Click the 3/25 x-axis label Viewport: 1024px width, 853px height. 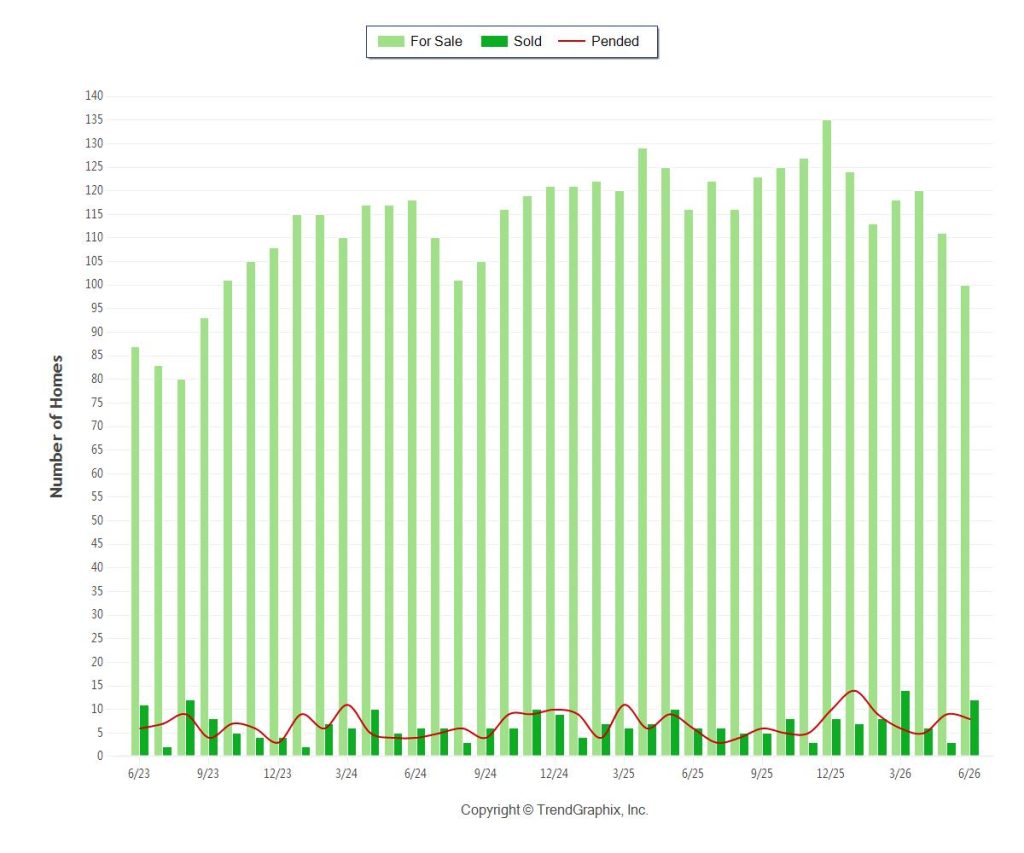point(624,773)
